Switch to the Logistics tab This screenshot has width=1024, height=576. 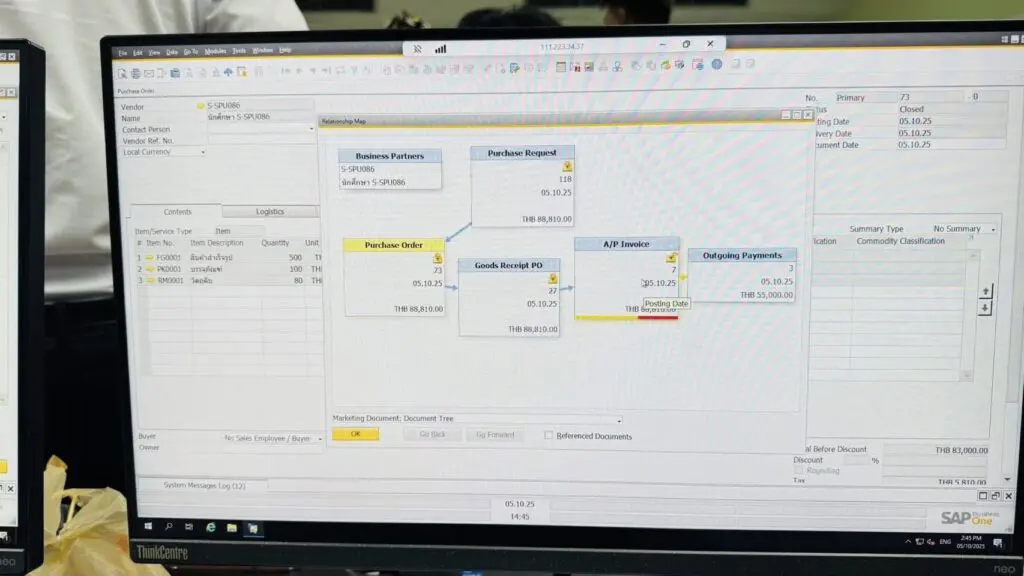269,212
